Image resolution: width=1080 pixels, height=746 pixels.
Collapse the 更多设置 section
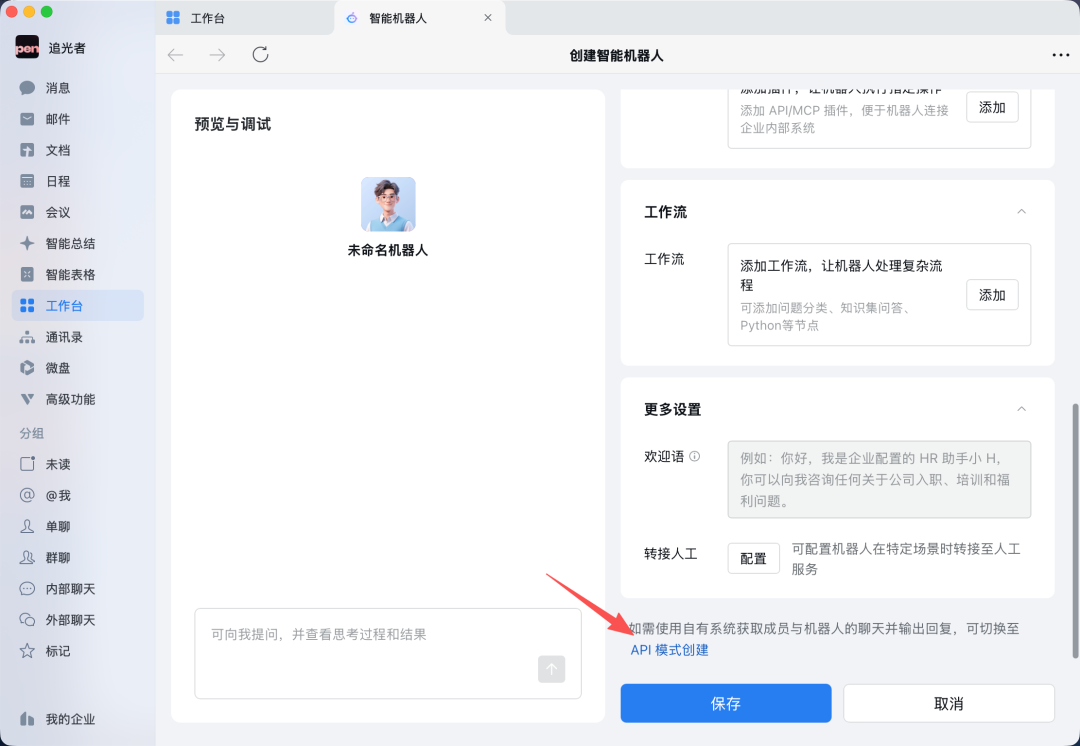[x=1021, y=409]
